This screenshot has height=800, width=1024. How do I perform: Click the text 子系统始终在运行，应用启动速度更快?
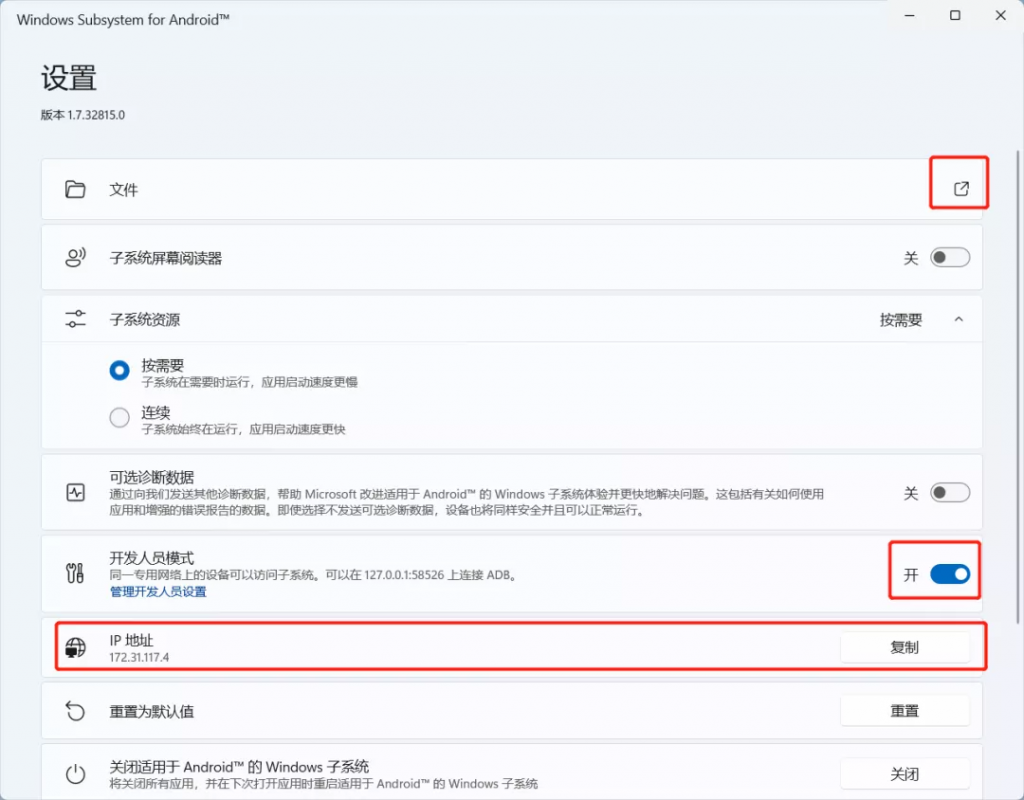click(x=244, y=430)
